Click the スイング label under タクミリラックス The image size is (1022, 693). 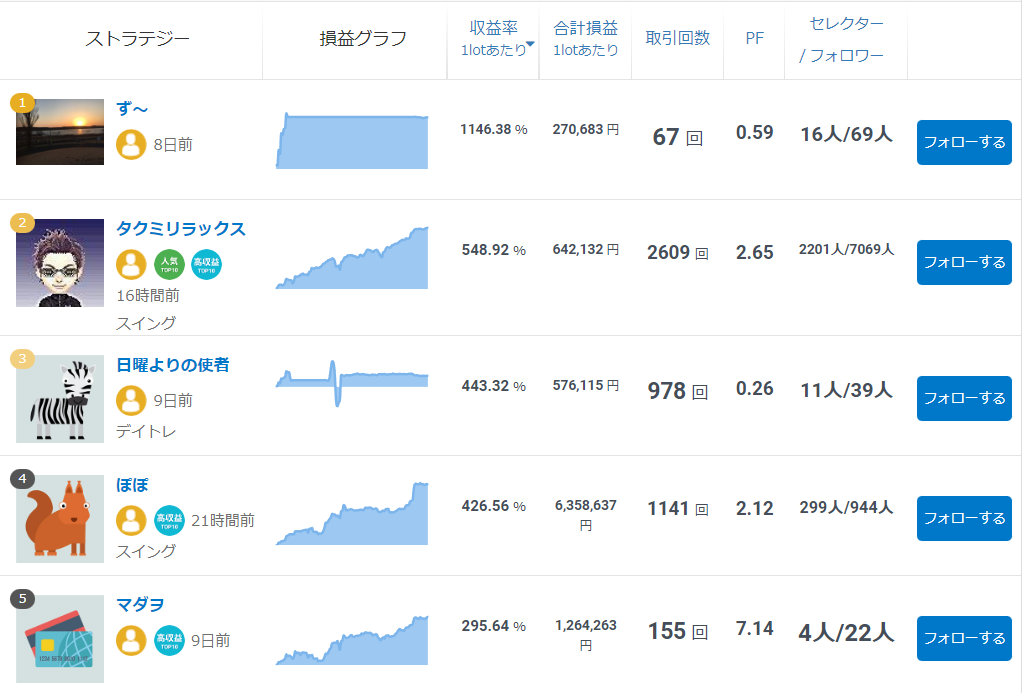pyautogui.click(x=146, y=323)
